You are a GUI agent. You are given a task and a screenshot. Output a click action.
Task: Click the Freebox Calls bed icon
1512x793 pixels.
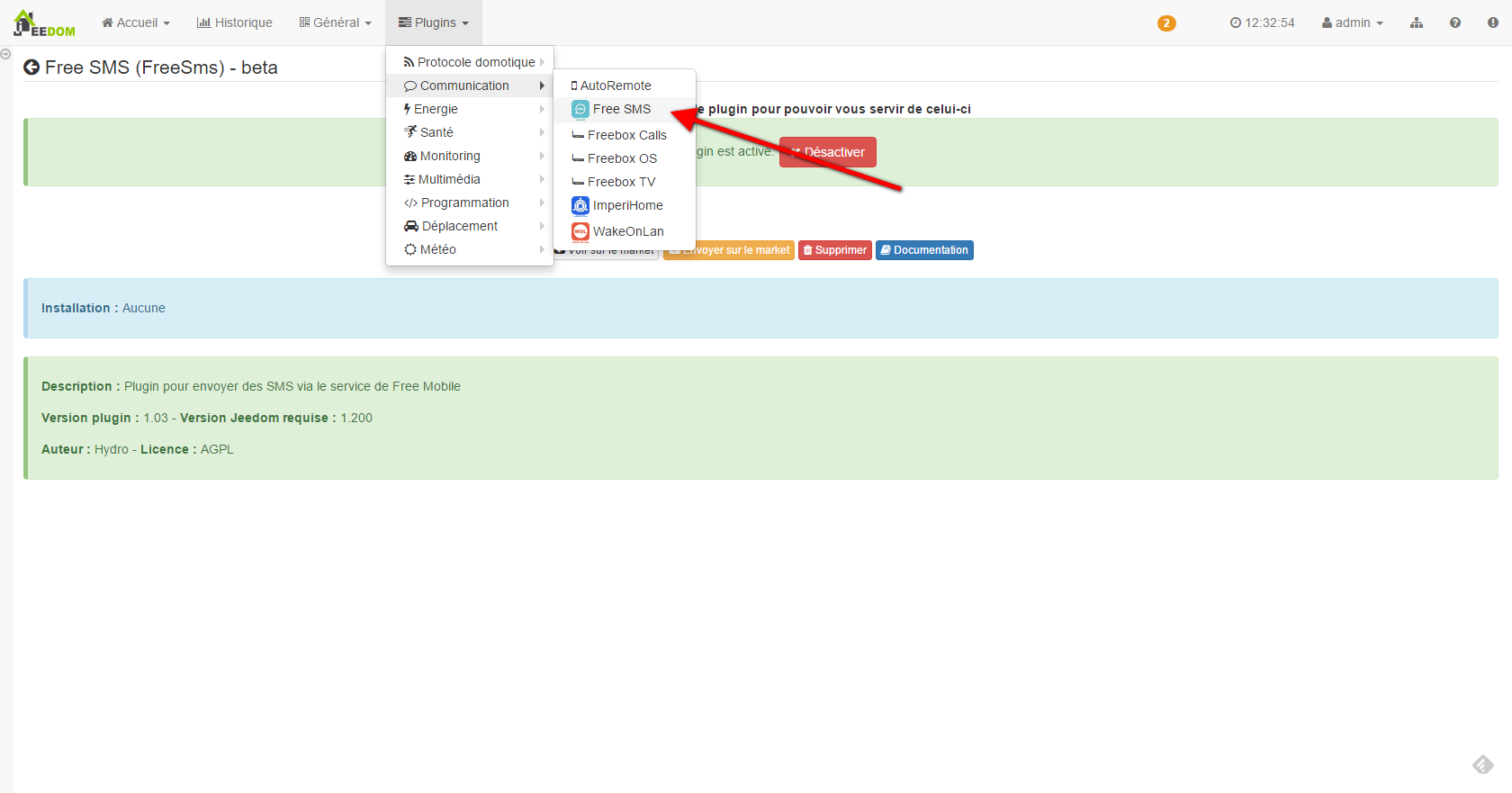click(578, 135)
